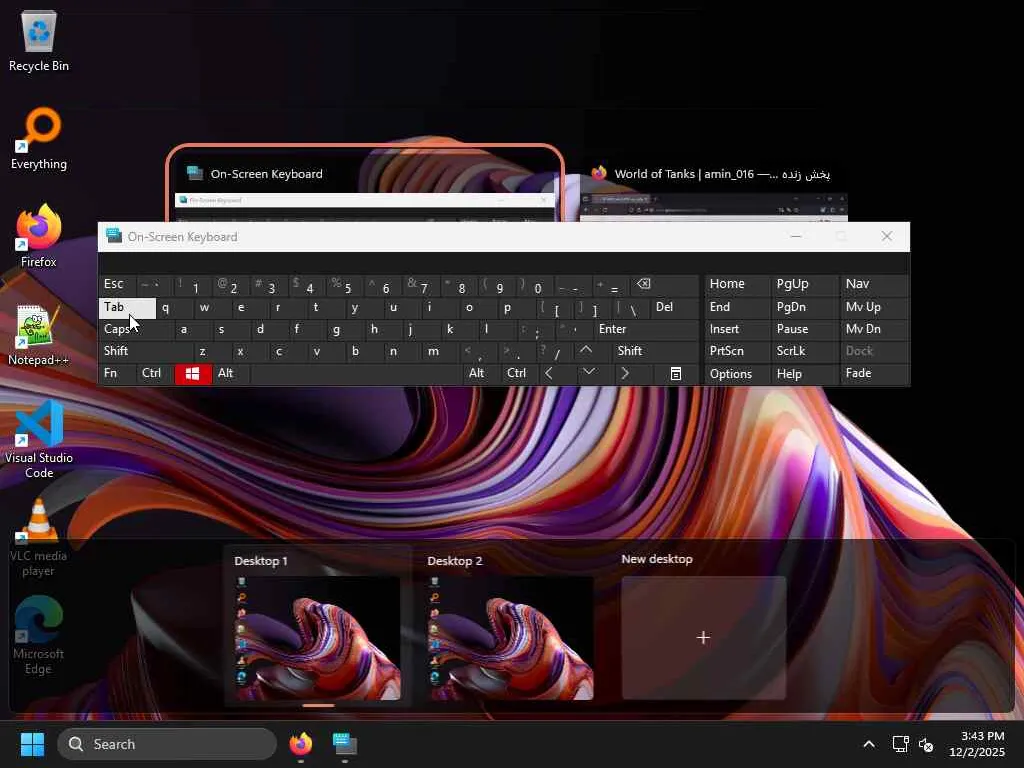The width and height of the screenshot is (1024, 768).
Task: Toggle the Fn key
Action: click(x=117, y=374)
